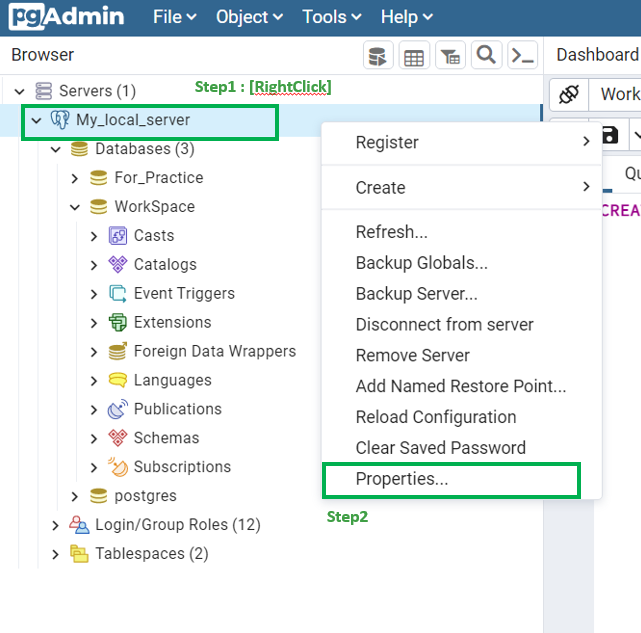
Task: Click the Login/Group Roles users icon
Action: [79, 525]
